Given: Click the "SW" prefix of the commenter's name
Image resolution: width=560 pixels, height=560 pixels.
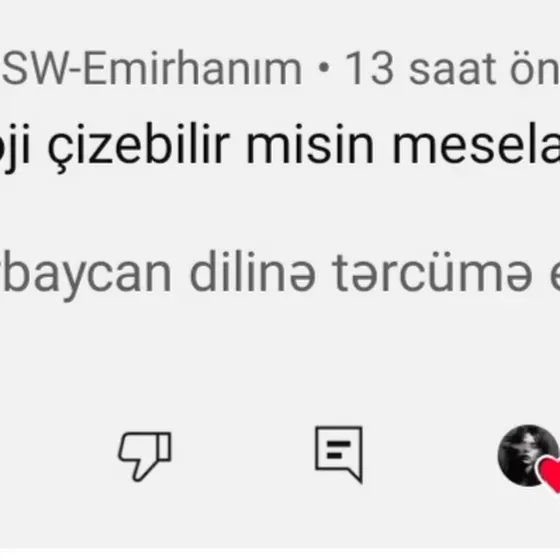Looking at the screenshot, I should 35,69.
